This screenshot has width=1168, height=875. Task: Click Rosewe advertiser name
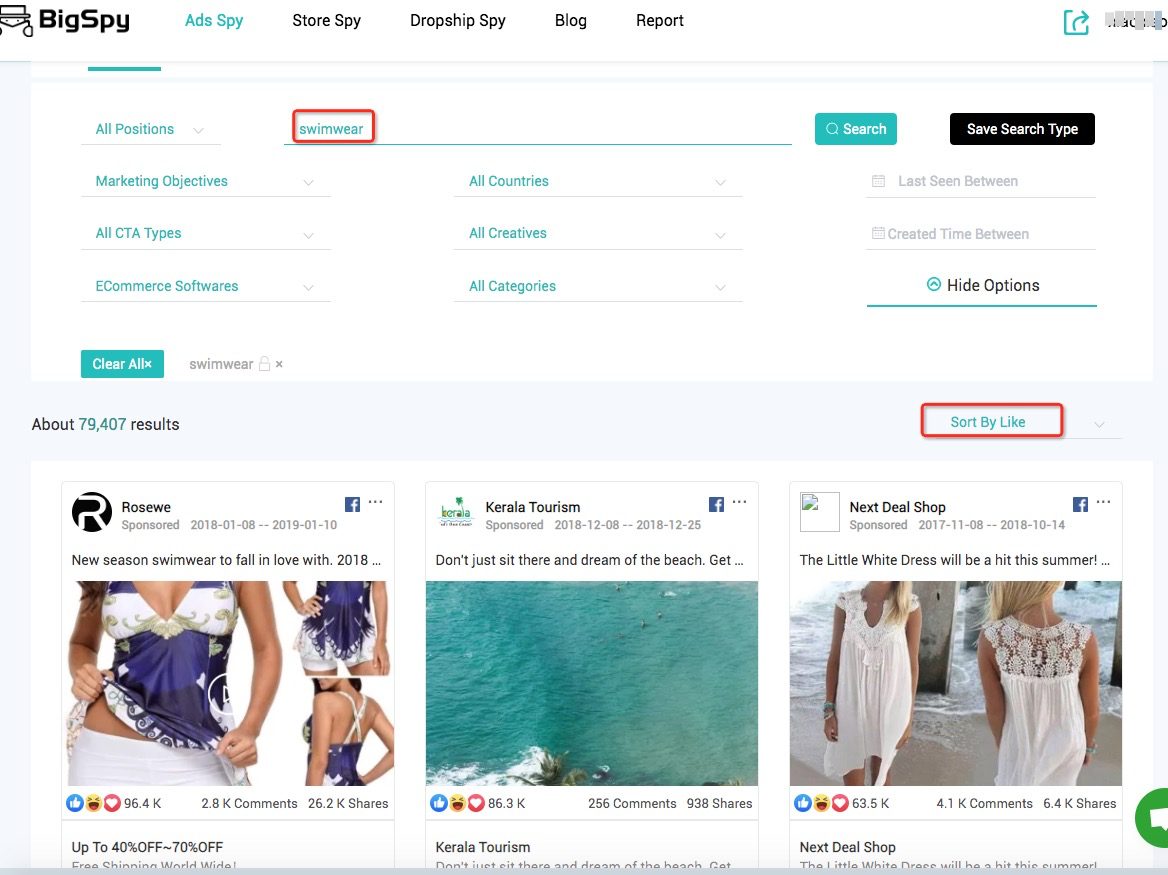tap(146, 507)
